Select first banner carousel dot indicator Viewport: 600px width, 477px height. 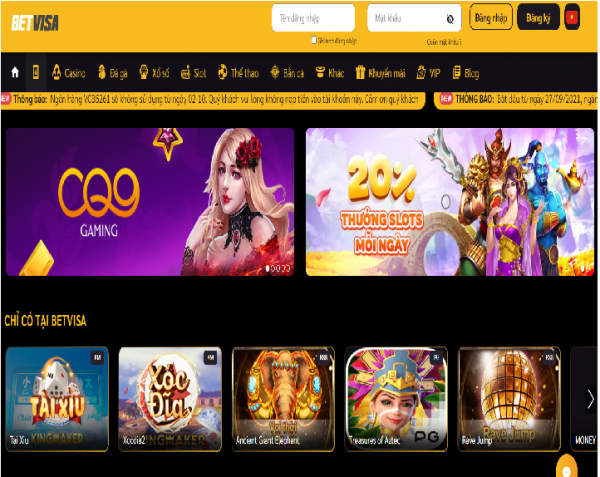(x=268, y=269)
